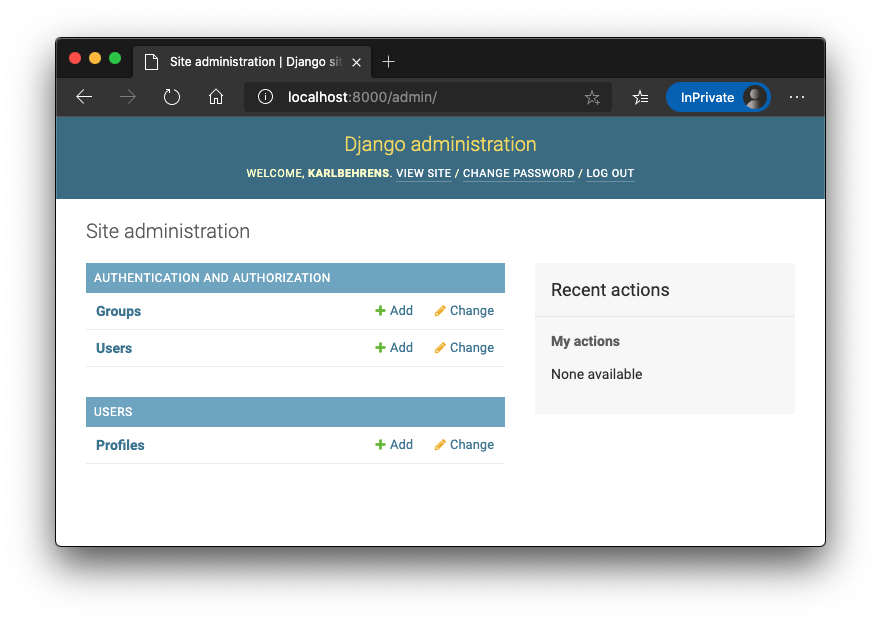Click the VIEW SITE link
This screenshot has width=881, height=620.
(424, 173)
